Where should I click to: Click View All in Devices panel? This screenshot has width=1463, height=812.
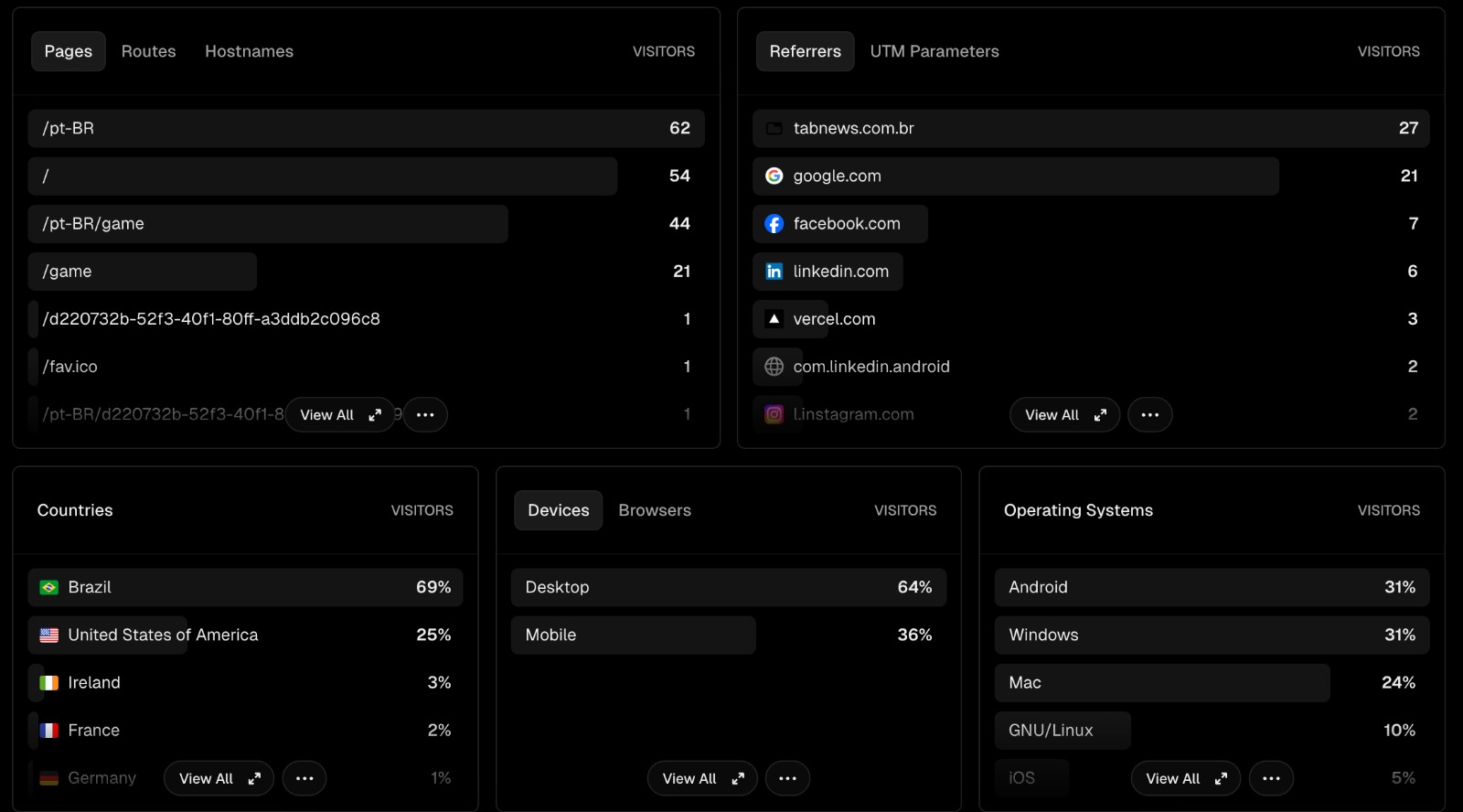(x=701, y=779)
